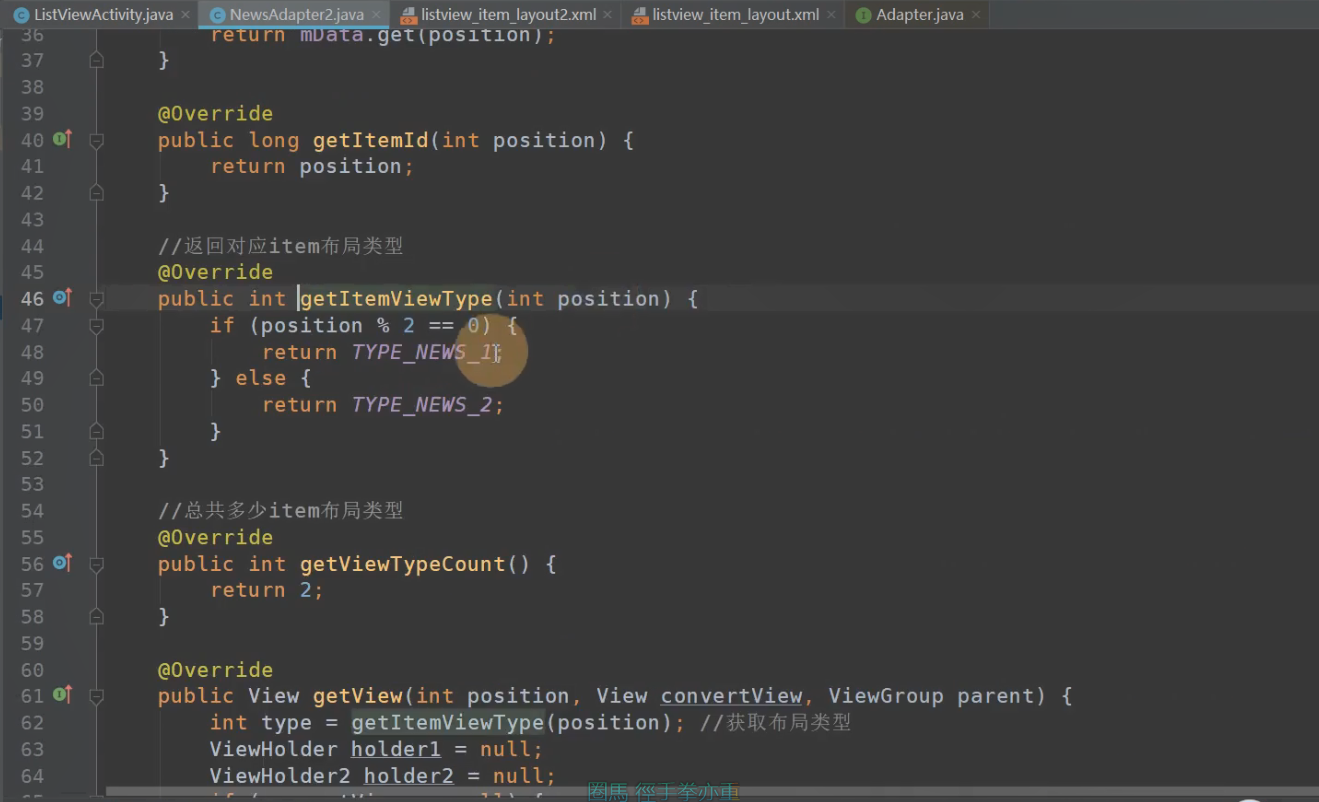Click the comment '//总共多少item布局类型'
Screen dimensions: 1319x802
281,511
